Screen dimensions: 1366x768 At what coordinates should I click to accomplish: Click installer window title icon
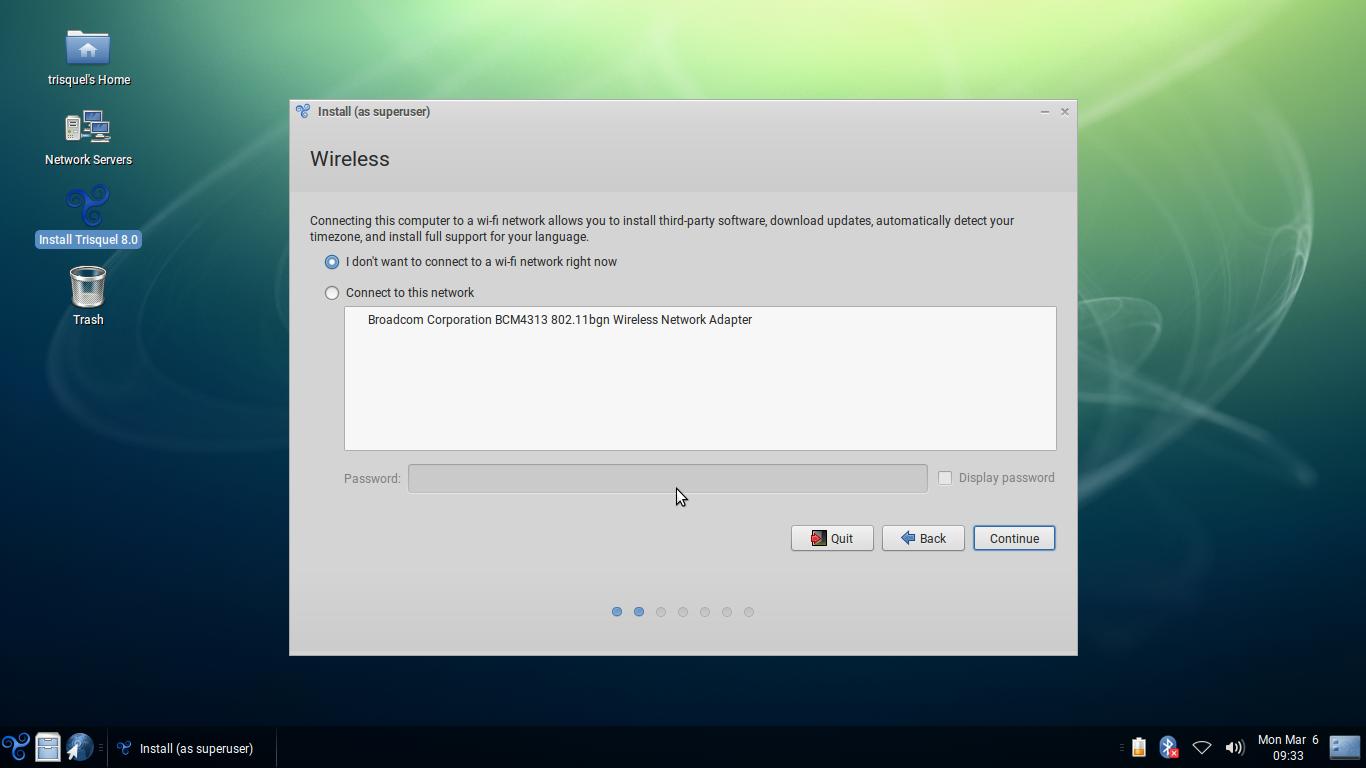pos(303,111)
